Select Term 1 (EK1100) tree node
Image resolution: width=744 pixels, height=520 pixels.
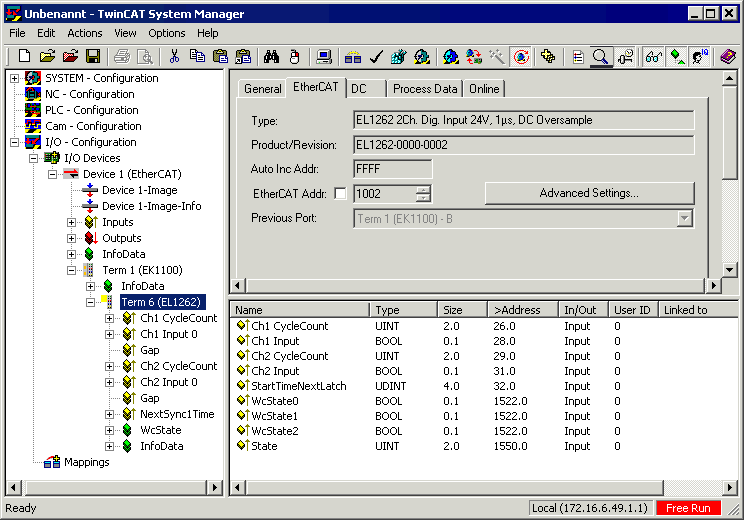coord(142,270)
